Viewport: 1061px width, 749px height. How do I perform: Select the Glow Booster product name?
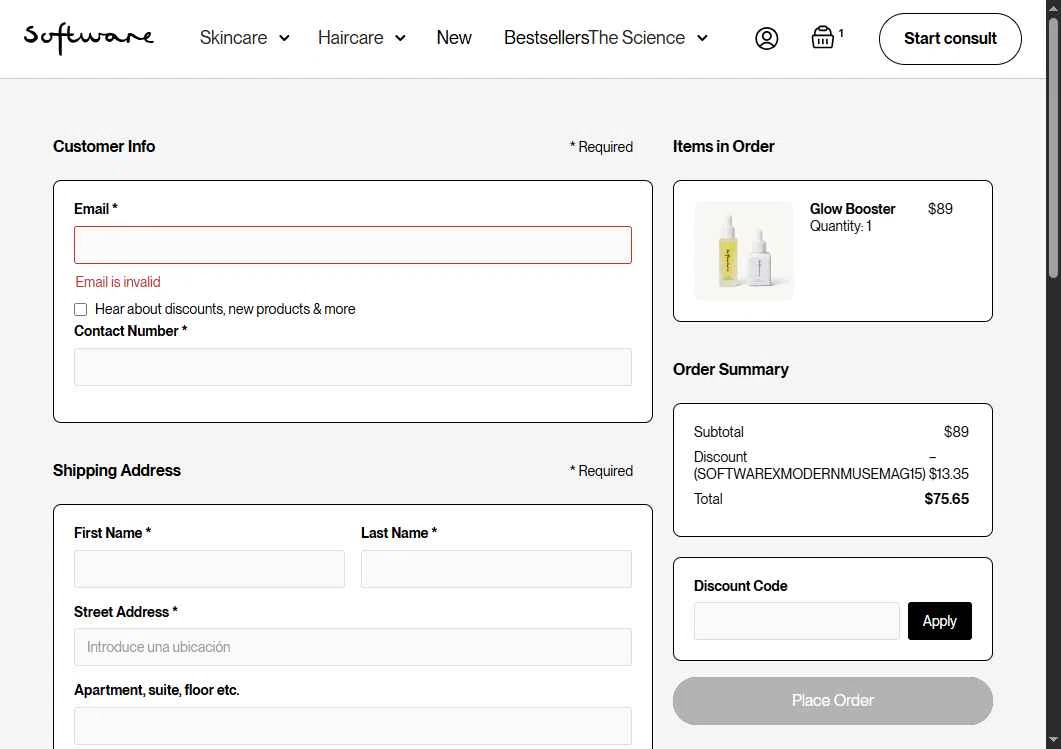pos(852,208)
